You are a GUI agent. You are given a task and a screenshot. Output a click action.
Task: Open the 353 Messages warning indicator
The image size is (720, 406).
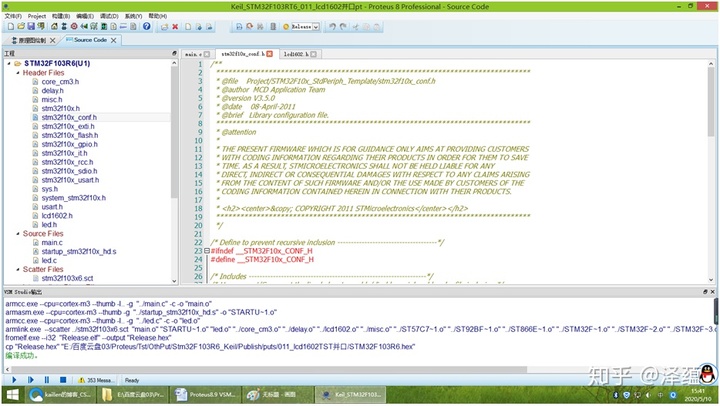click(x=95, y=380)
